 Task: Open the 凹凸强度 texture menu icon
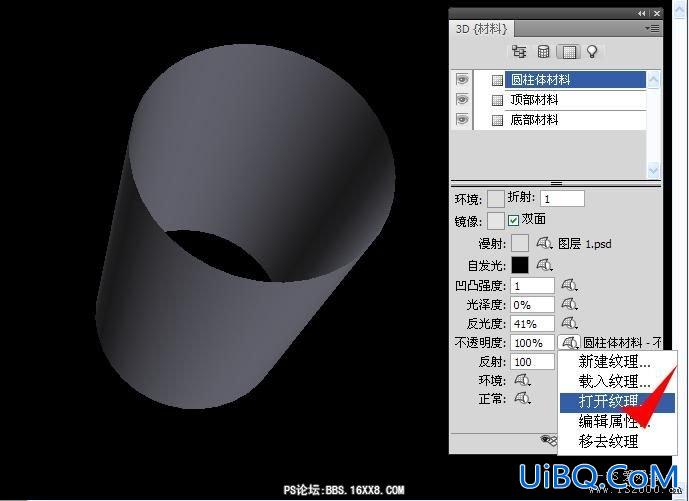point(569,285)
